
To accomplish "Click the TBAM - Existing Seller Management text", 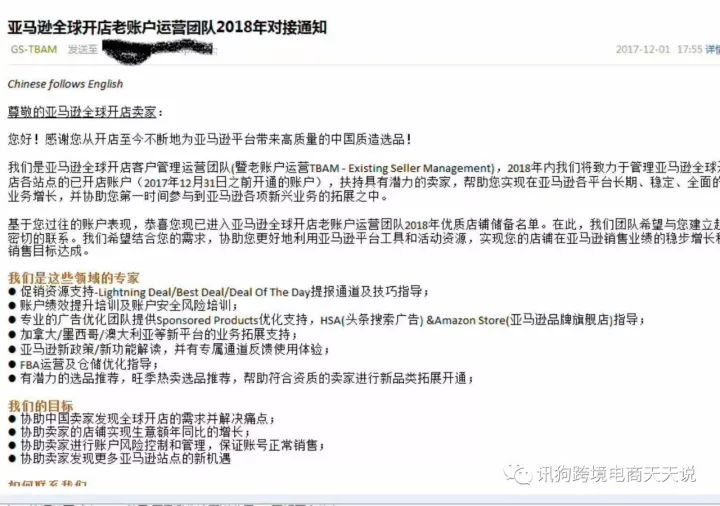I will pyautogui.click(x=402, y=168).
